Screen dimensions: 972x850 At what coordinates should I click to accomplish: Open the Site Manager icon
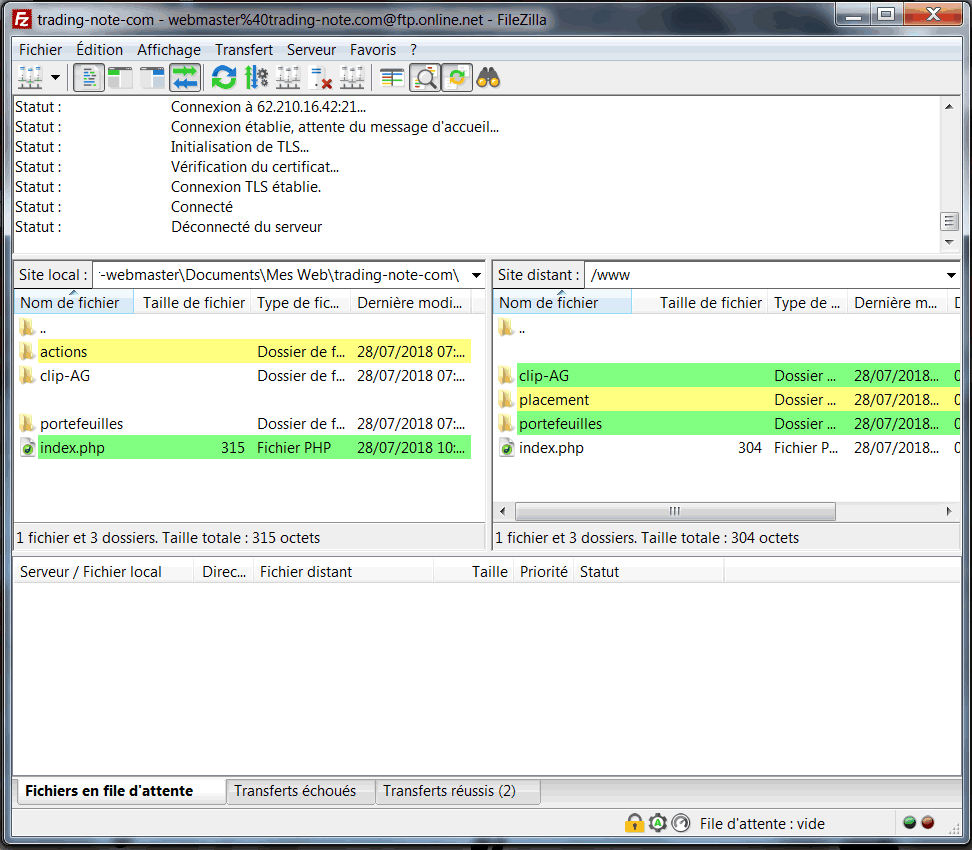(30, 78)
